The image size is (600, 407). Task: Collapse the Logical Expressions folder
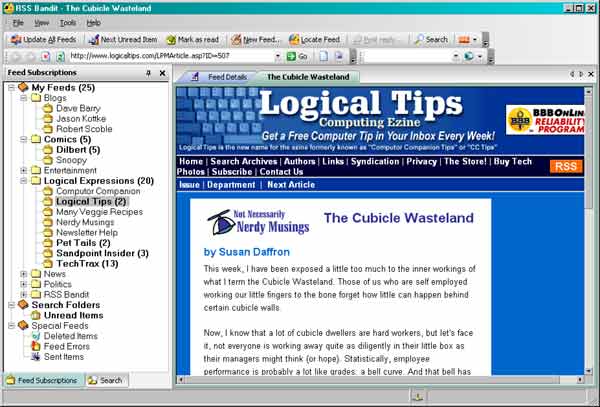pyautogui.click(x=24, y=181)
